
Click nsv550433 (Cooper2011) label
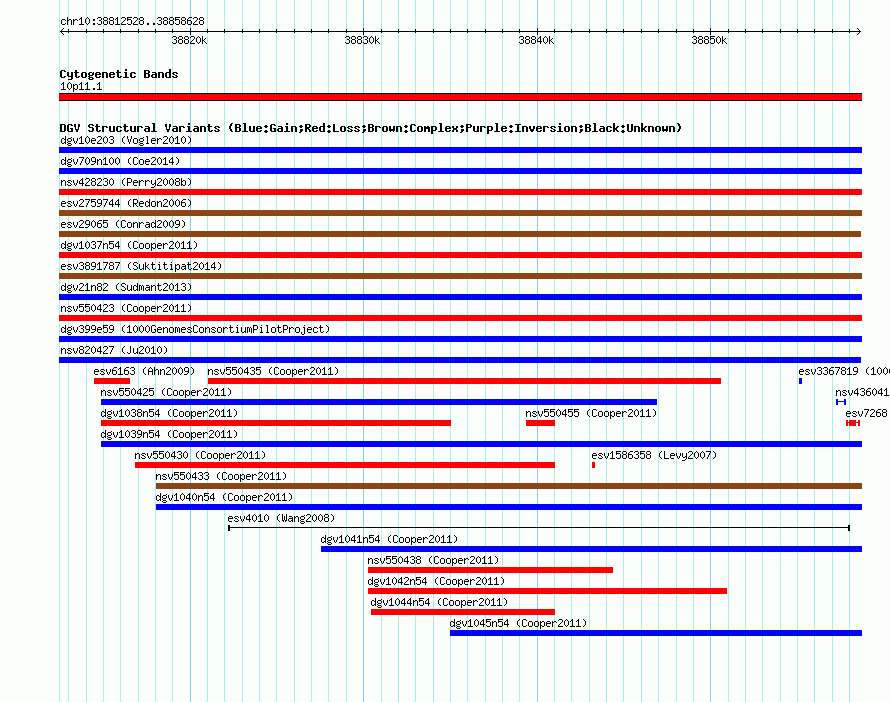pyautogui.click(x=221, y=476)
